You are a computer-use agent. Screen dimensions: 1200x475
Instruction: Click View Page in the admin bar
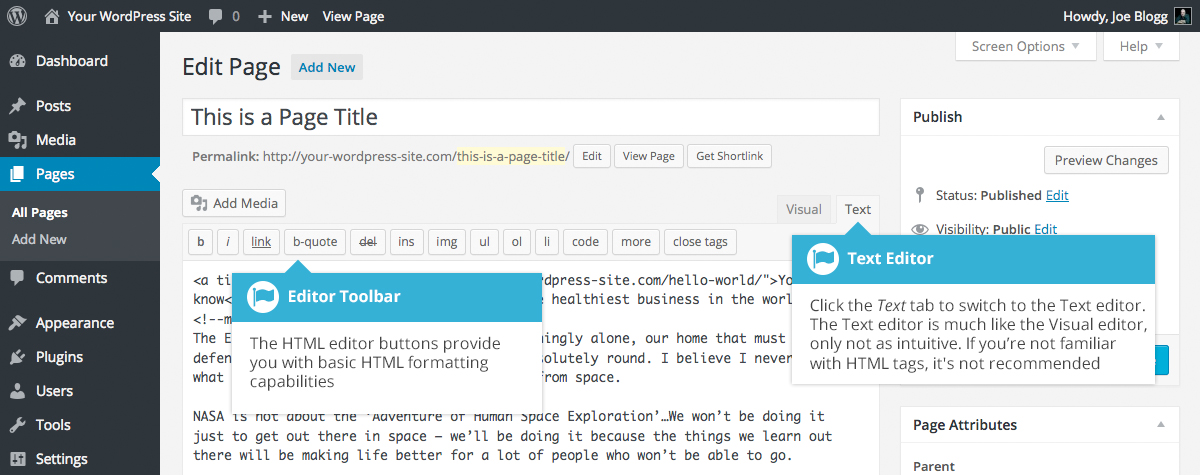click(x=353, y=16)
